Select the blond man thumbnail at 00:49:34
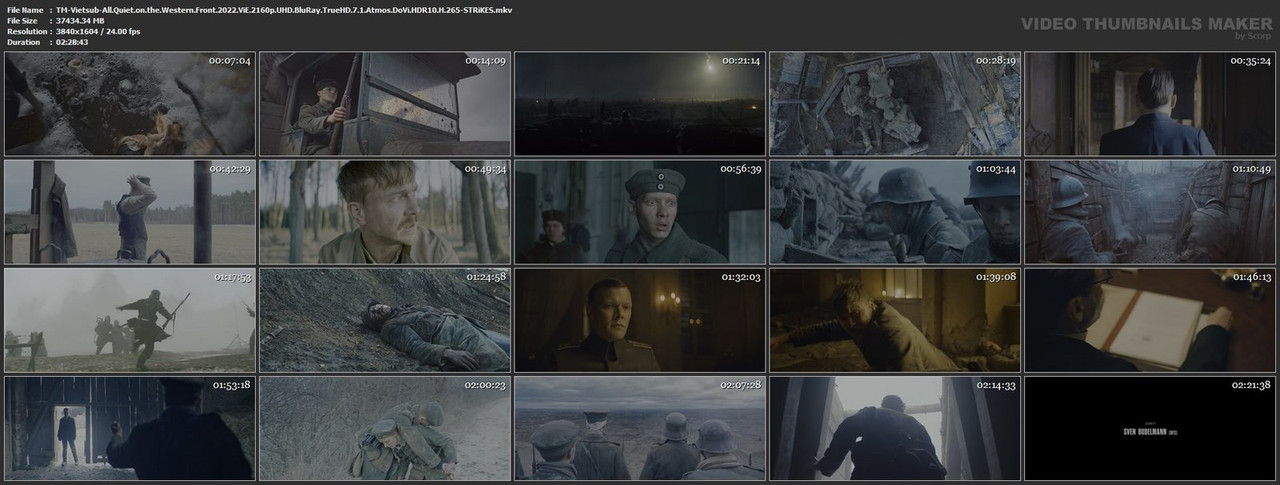1280x485 pixels. coord(383,212)
